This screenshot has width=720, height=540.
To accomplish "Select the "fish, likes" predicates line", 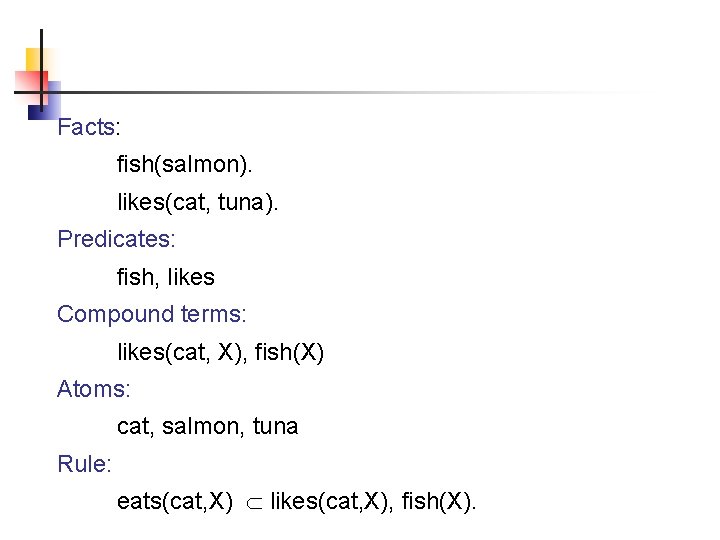I will pyautogui.click(x=166, y=277).
